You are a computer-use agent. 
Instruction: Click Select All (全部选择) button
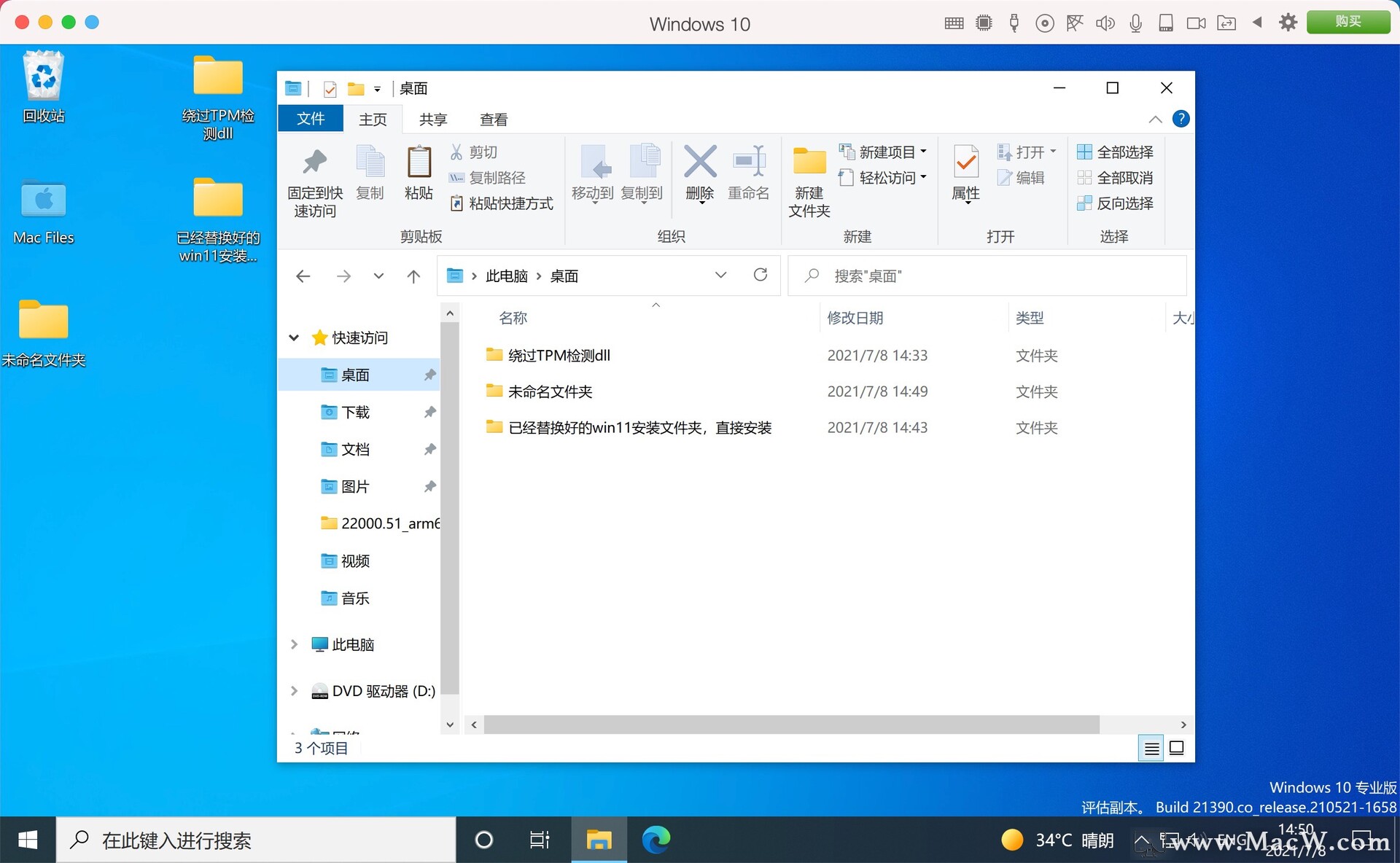click(1115, 152)
